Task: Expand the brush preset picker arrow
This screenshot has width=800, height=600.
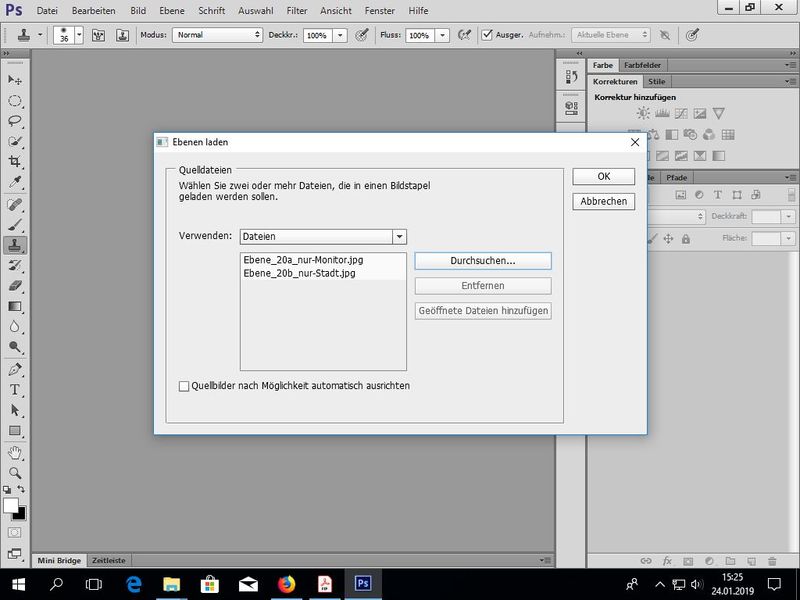Action: [78, 34]
